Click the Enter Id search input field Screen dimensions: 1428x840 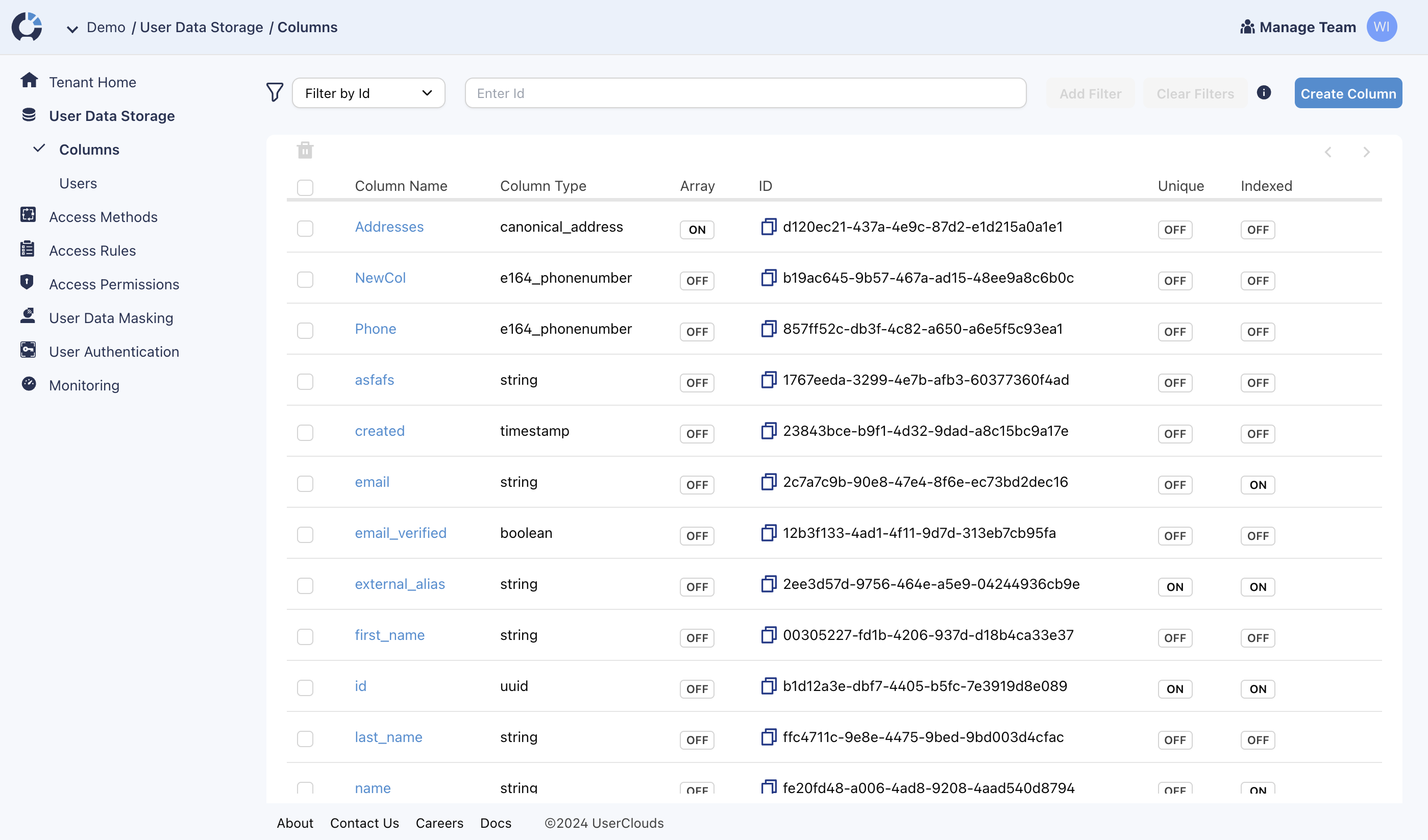click(x=745, y=93)
